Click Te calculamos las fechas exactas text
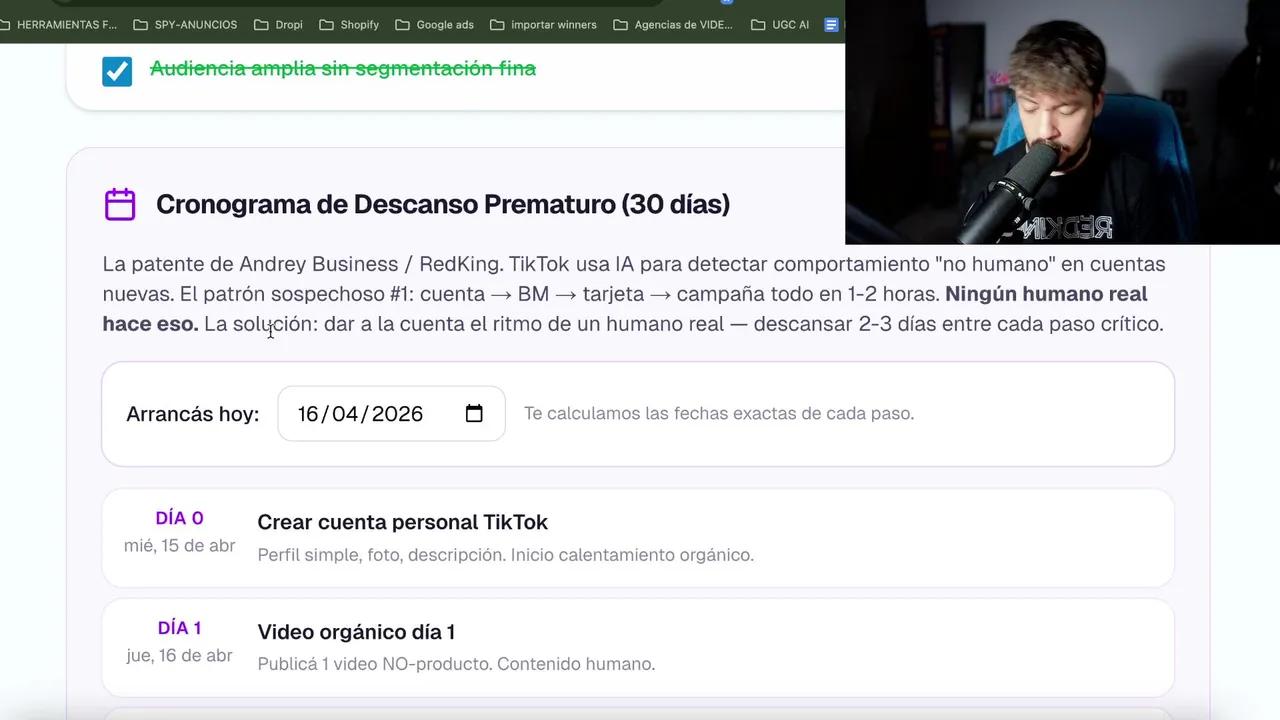 point(719,413)
